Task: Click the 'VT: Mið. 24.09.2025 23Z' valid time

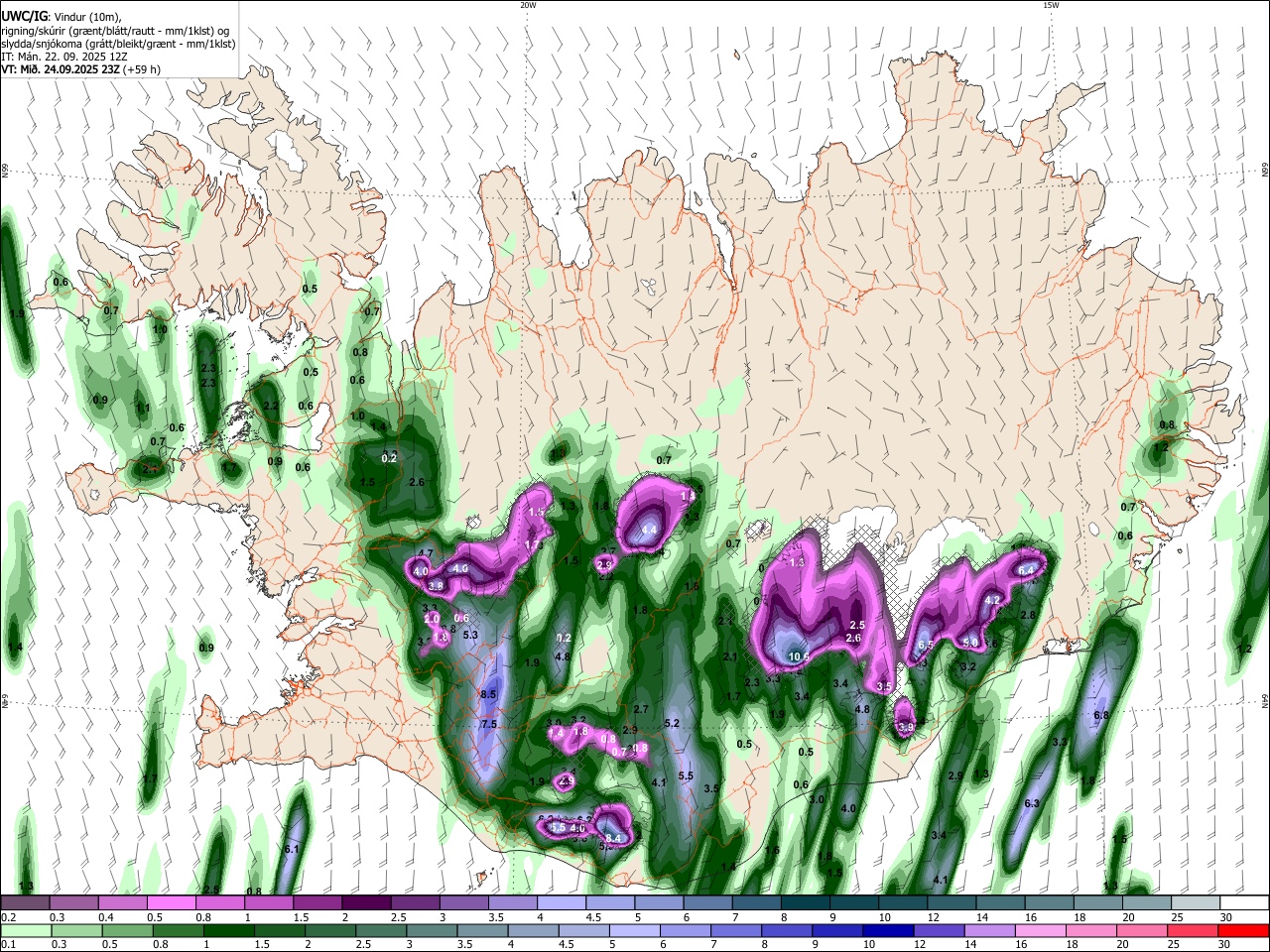Action: pyautogui.click(x=60, y=69)
